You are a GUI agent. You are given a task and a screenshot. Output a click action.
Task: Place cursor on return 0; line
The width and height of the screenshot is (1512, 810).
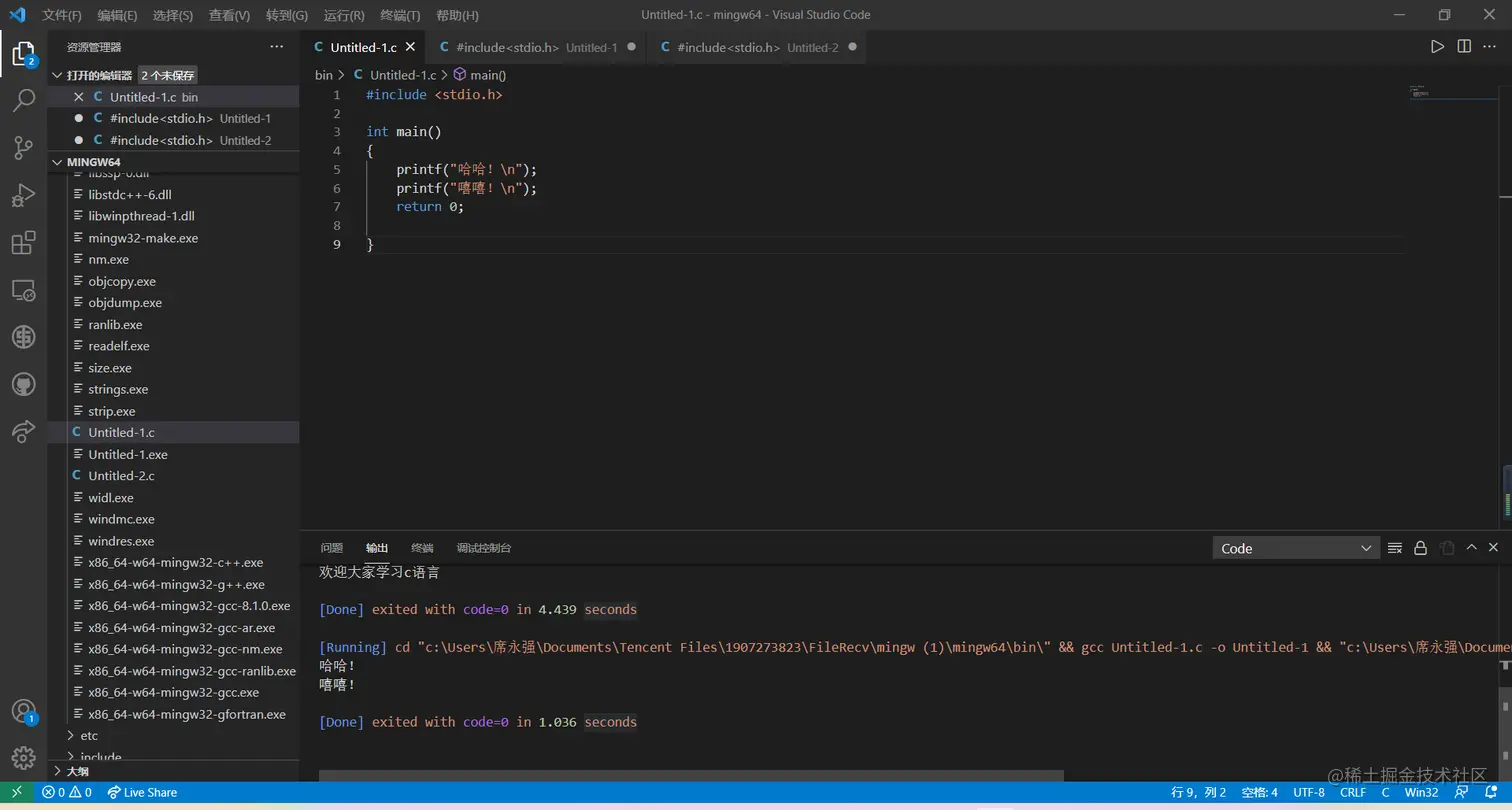(x=430, y=207)
